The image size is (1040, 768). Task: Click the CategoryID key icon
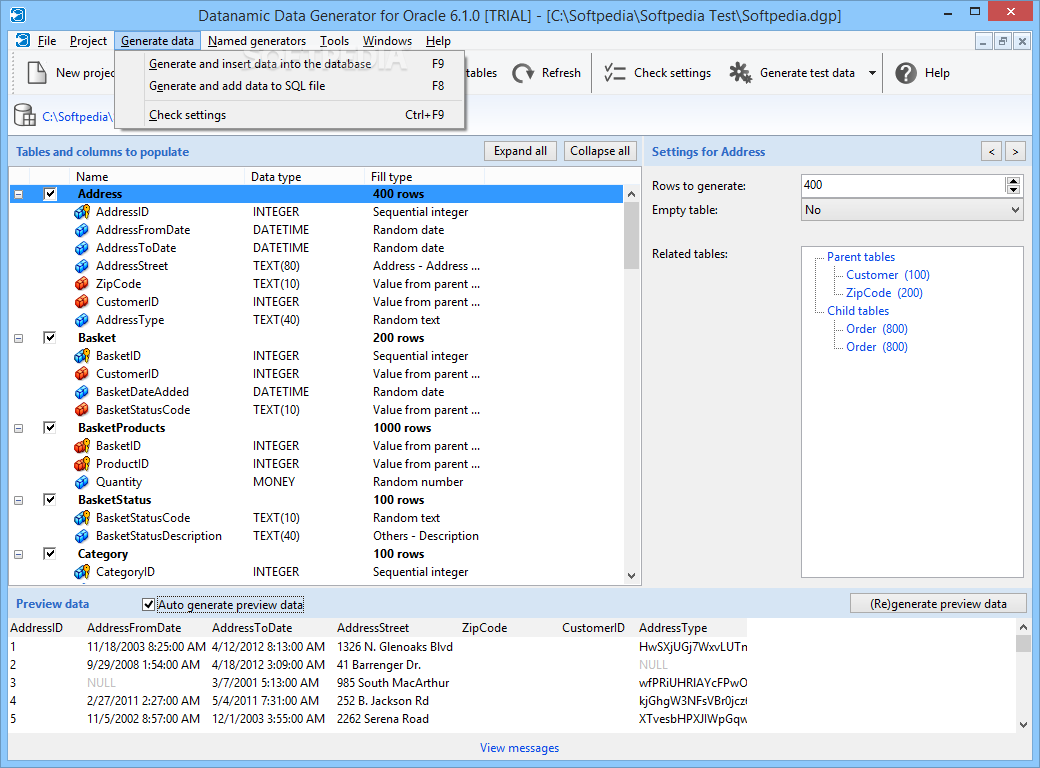click(x=82, y=572)
